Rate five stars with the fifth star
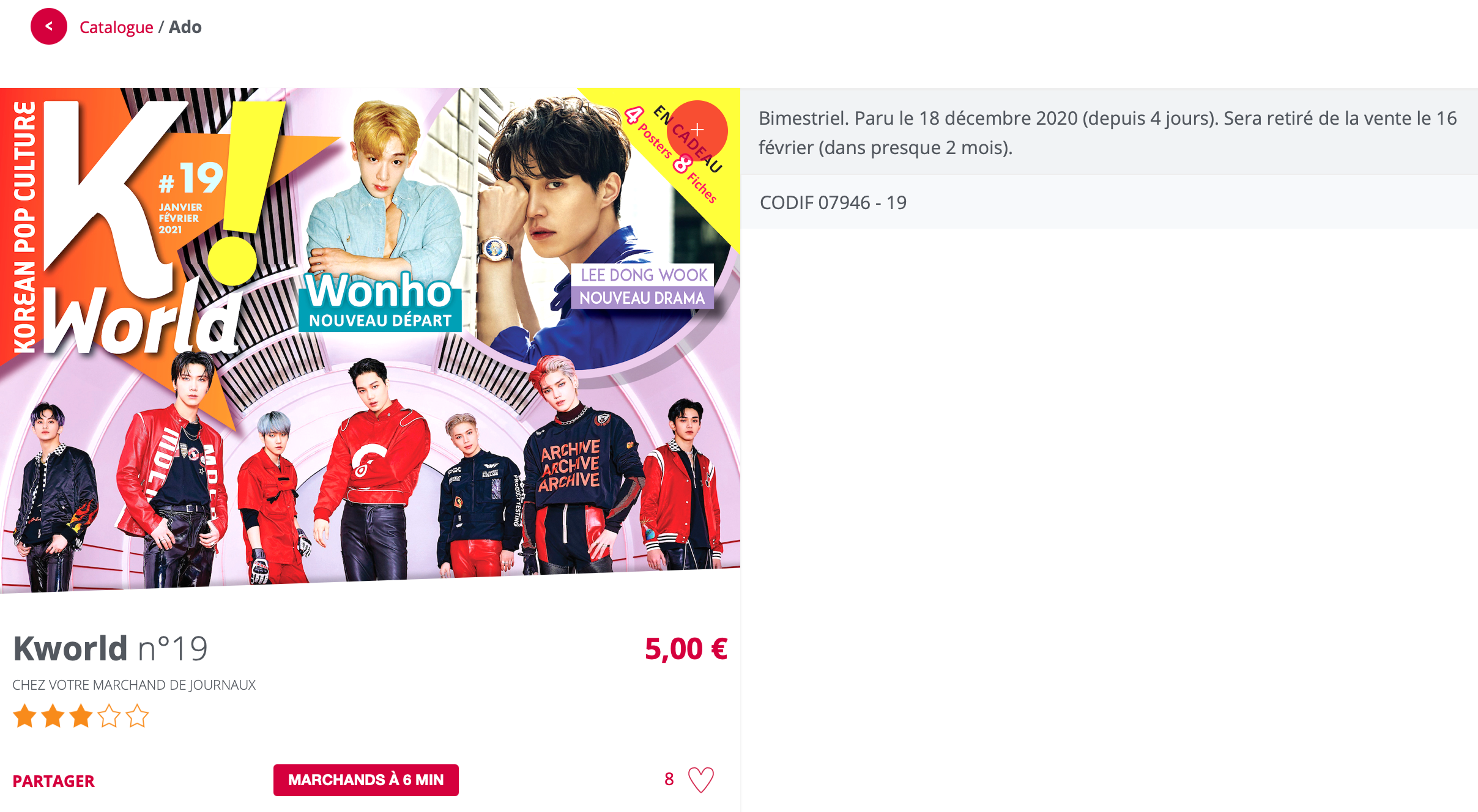The height and width of the screenshot is (812, 1478). click(137, 715)
